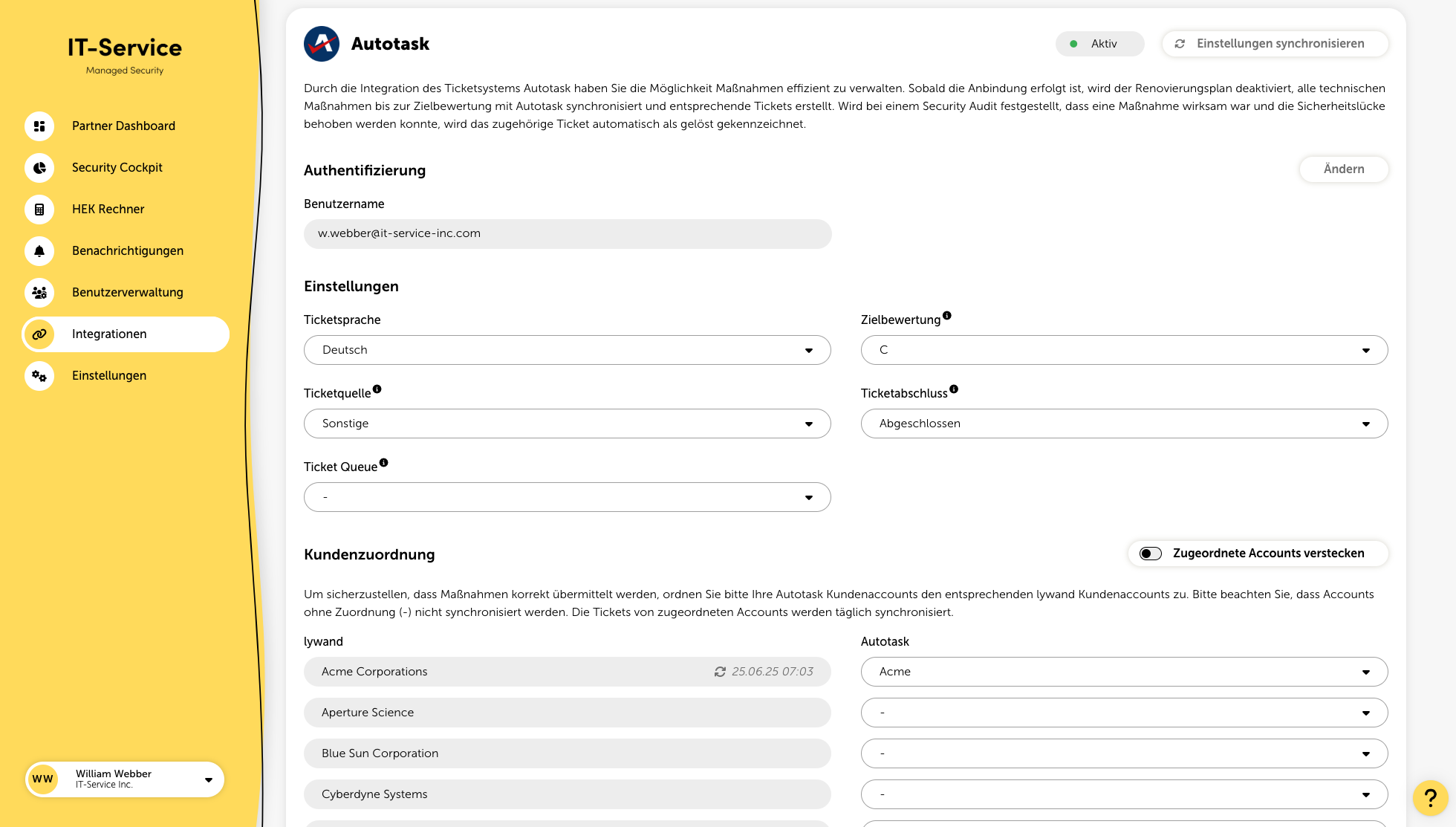Click the info icon beside Ticketquelle

[x=377, y=389]
